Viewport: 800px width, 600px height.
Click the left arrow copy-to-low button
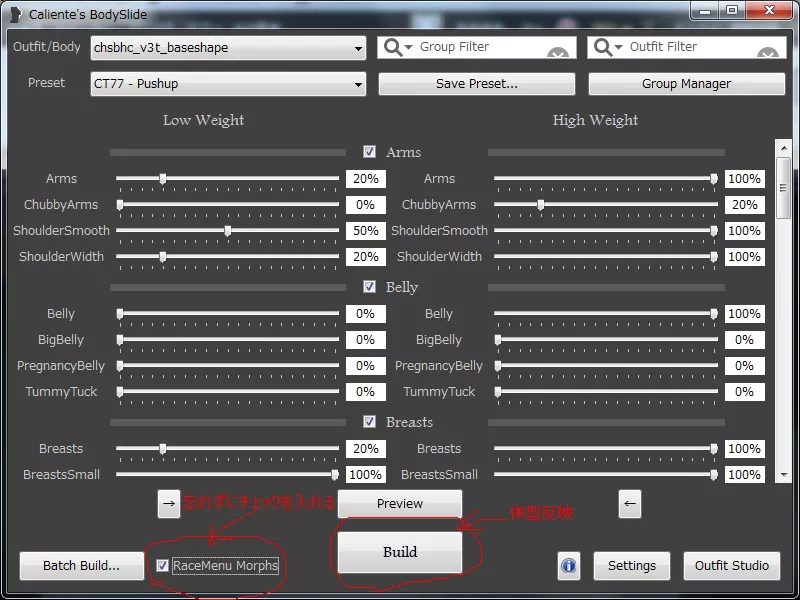coord(630,504)
